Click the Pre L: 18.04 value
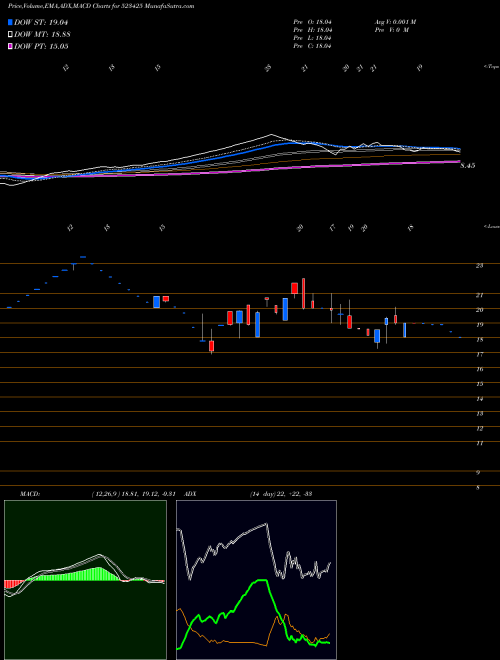Image resolution: width=500 pixels, height=660 pixels. coord(313,38)
